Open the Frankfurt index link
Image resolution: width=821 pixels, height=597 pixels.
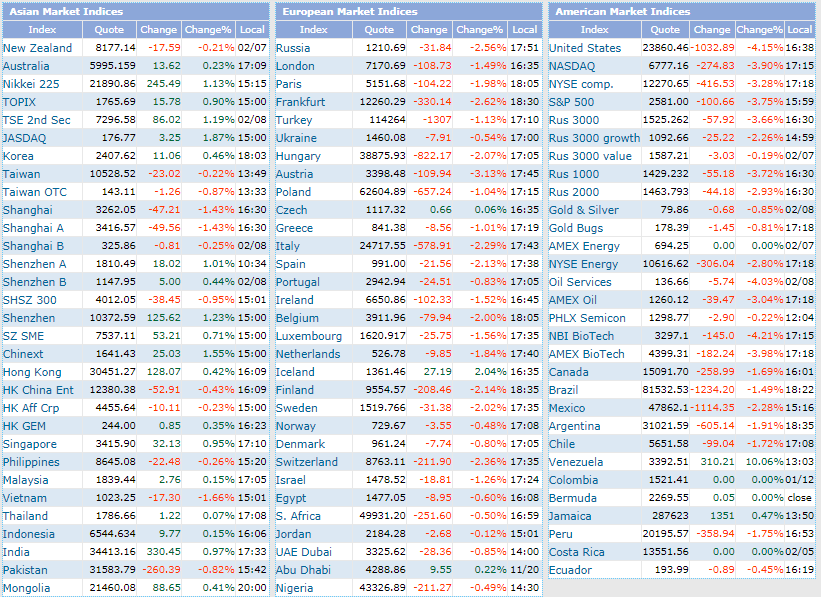pos(301,102)
